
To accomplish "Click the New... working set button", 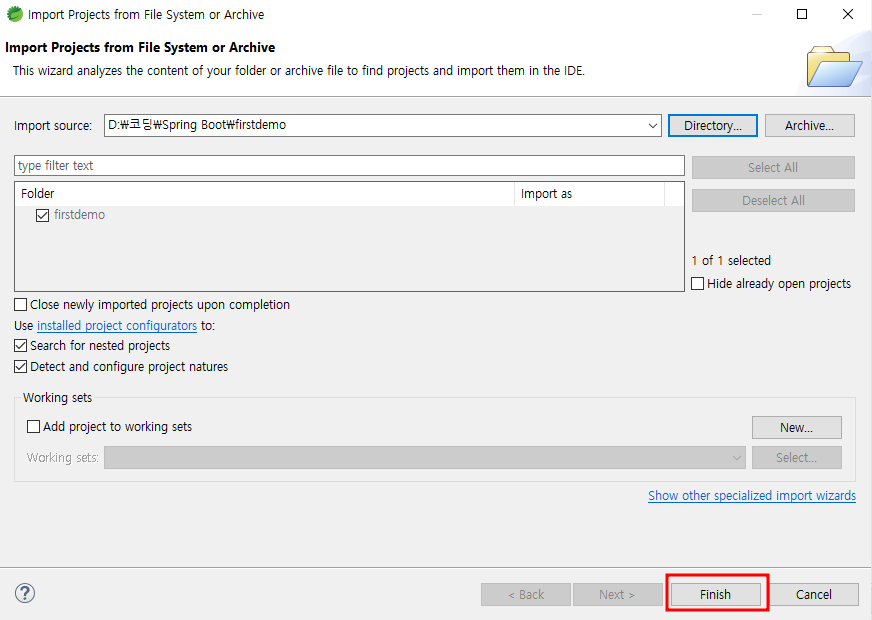I will coord(796,428).
